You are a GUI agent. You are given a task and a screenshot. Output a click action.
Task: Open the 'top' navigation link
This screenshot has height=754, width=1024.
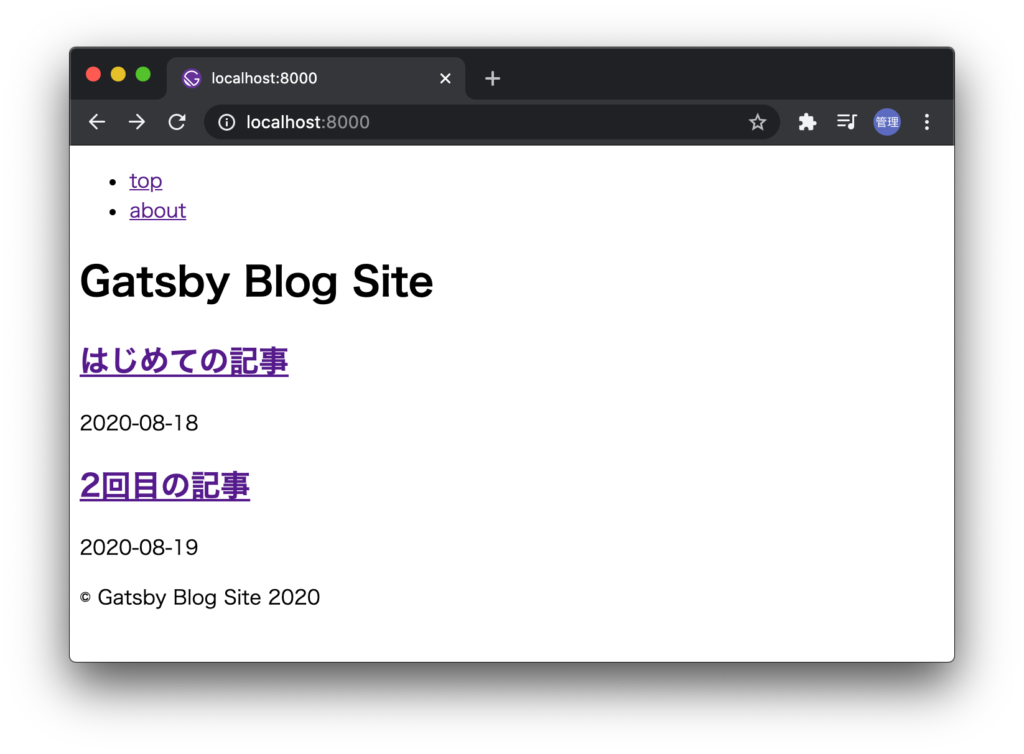tap(145, 181)
